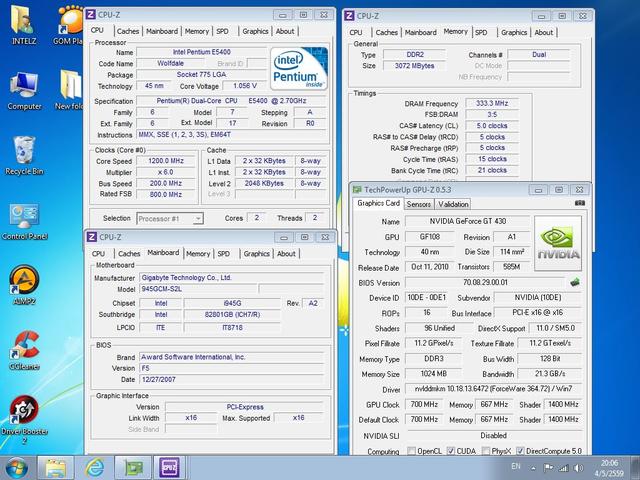The width and height of the screenshot is (640, 480).
Task: Open the New folder desktop icon
Action: (x=70, y=91)
